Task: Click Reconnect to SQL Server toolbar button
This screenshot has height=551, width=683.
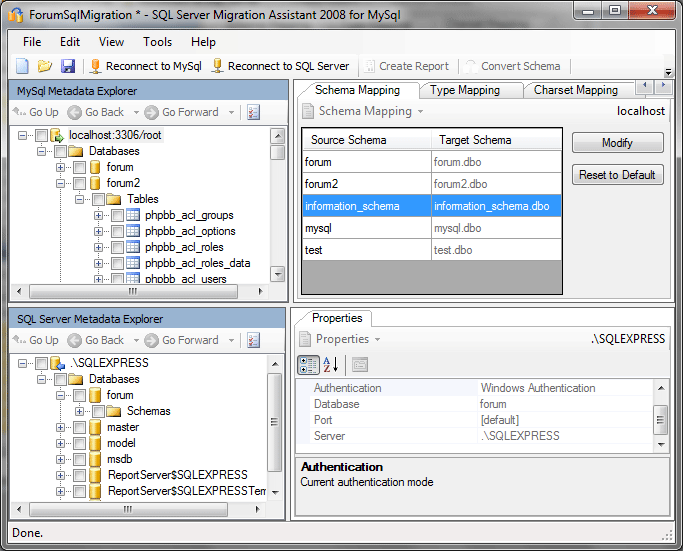Action: click(280, 66)
